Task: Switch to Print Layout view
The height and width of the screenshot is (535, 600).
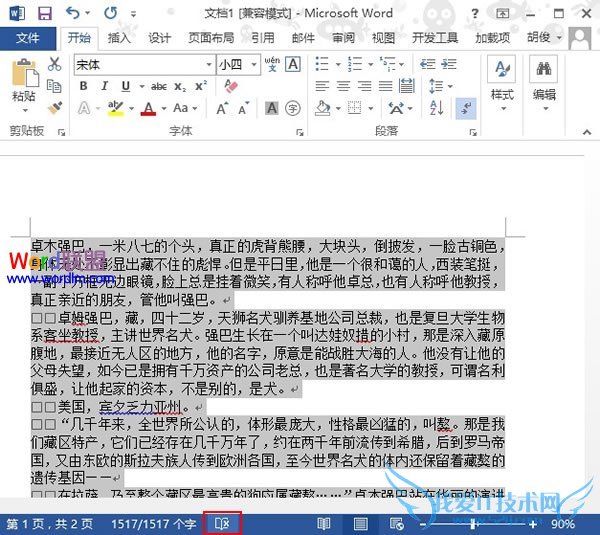Action: 360,524
